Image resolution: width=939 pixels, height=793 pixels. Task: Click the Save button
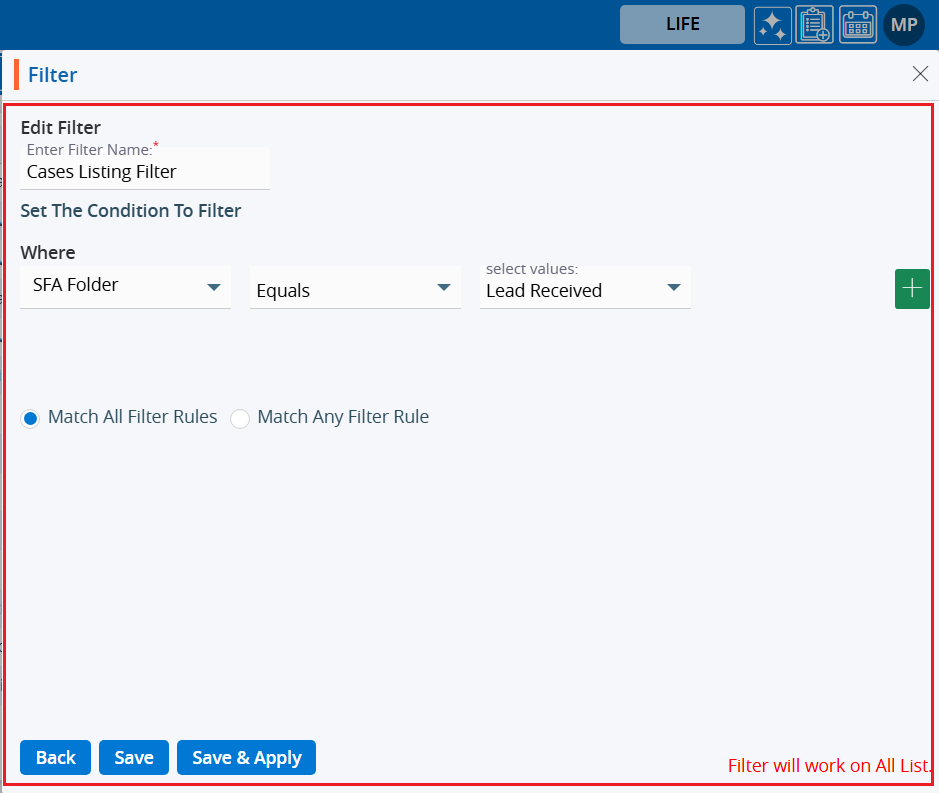coord(134,758)
